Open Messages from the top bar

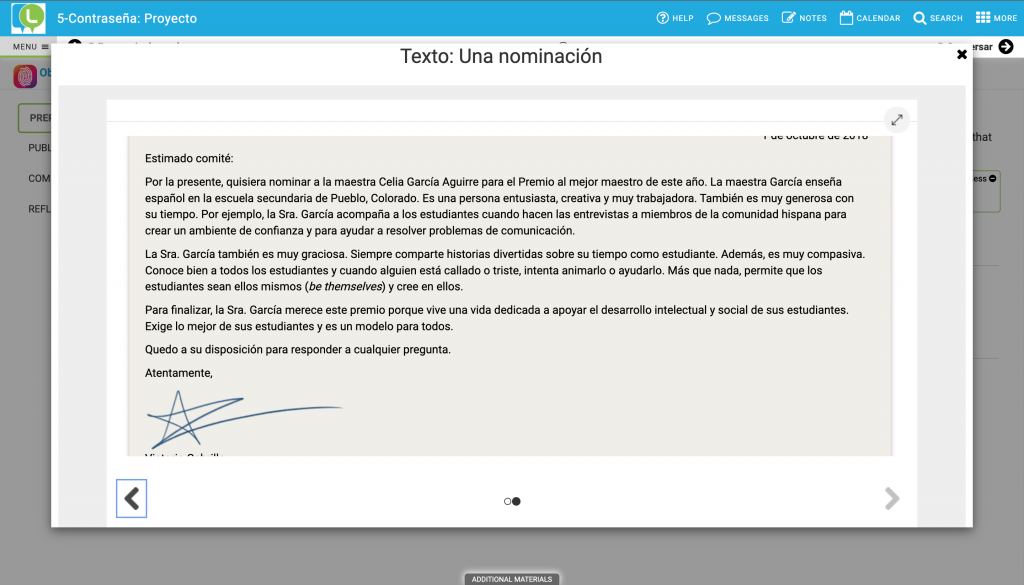click(737, 18)
